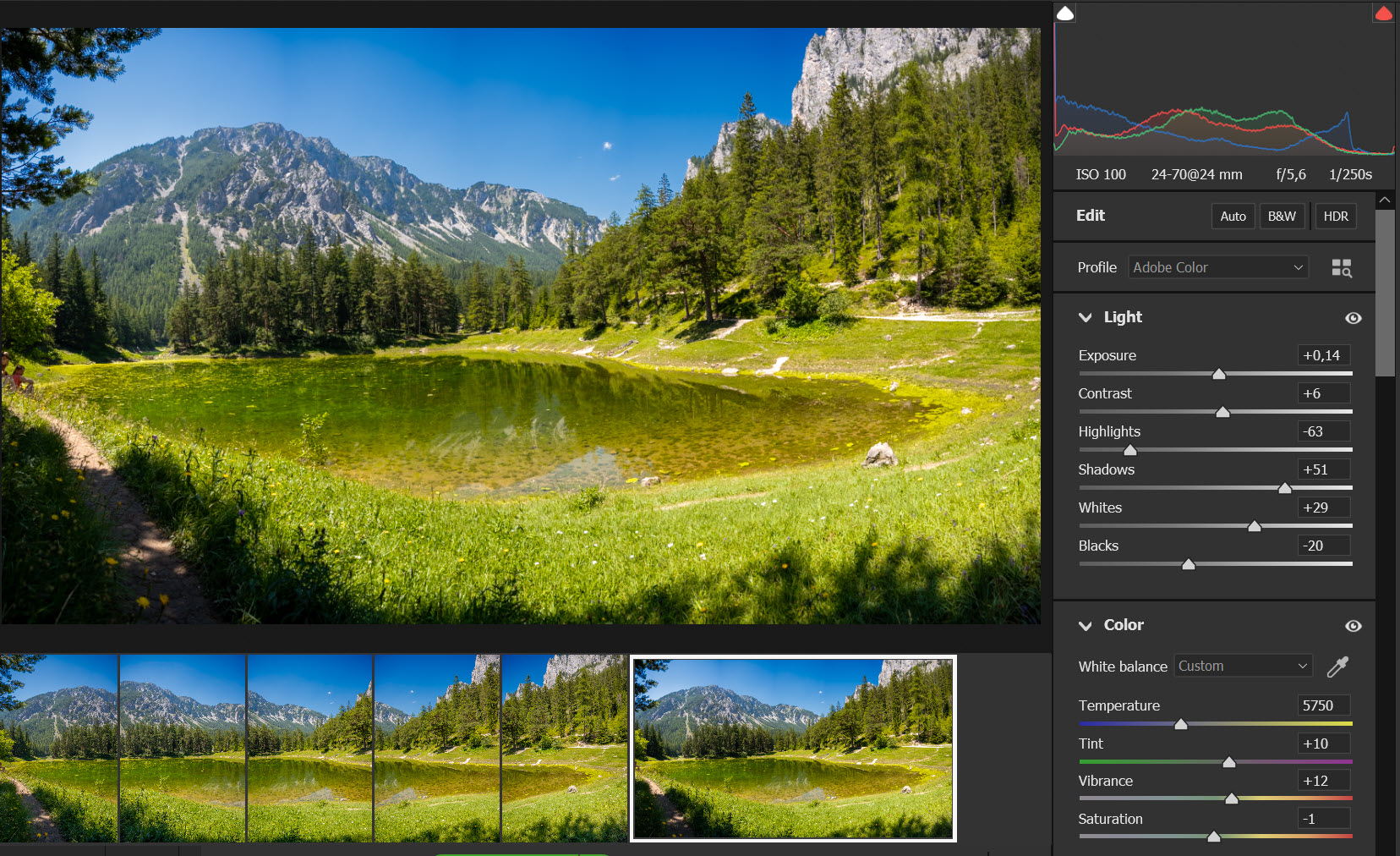Screen dimensions: 1400x856
Task: Toggle the shadow clipping warning indicator
Action: (1065, 13)
